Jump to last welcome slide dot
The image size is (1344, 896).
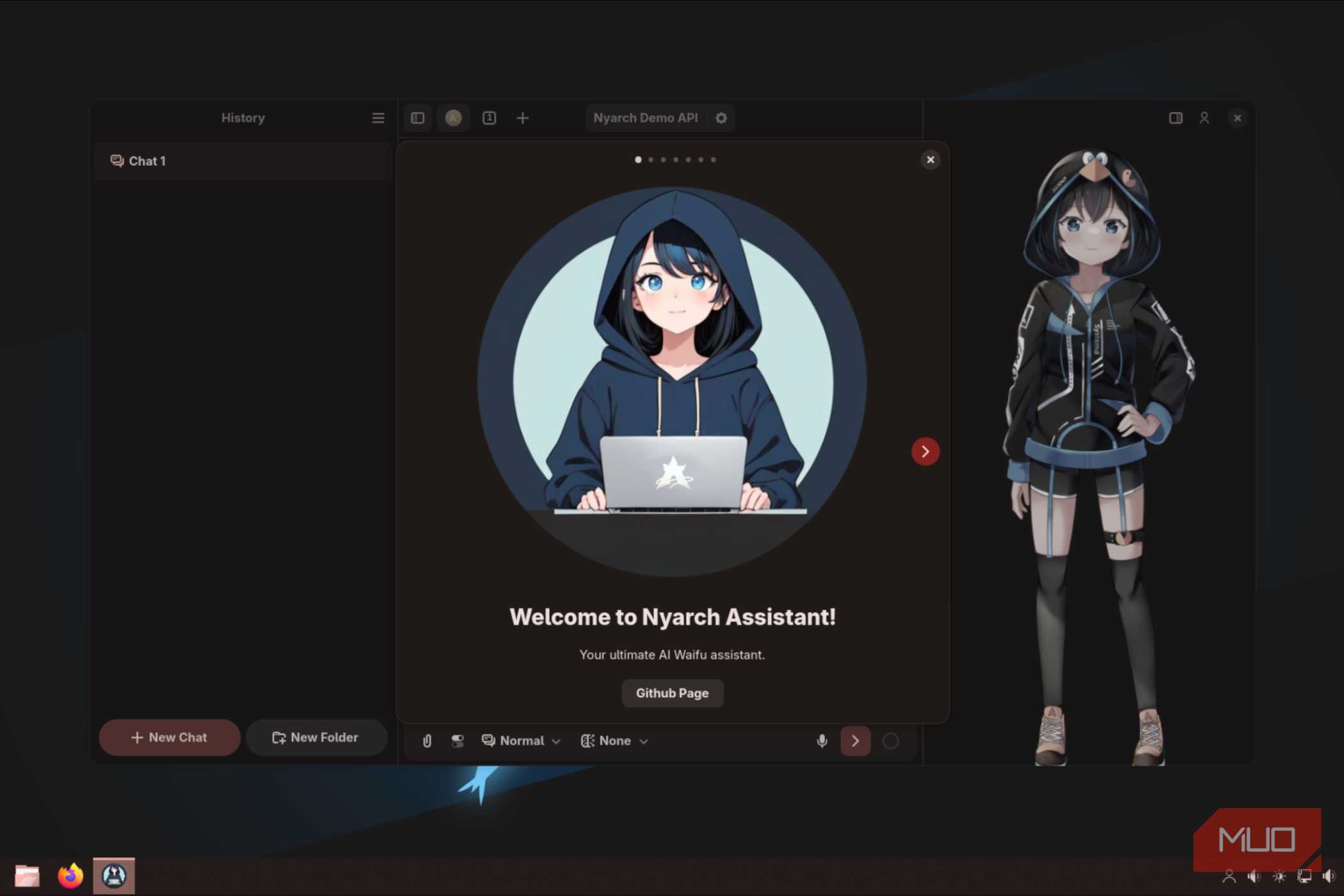[713, 159]
